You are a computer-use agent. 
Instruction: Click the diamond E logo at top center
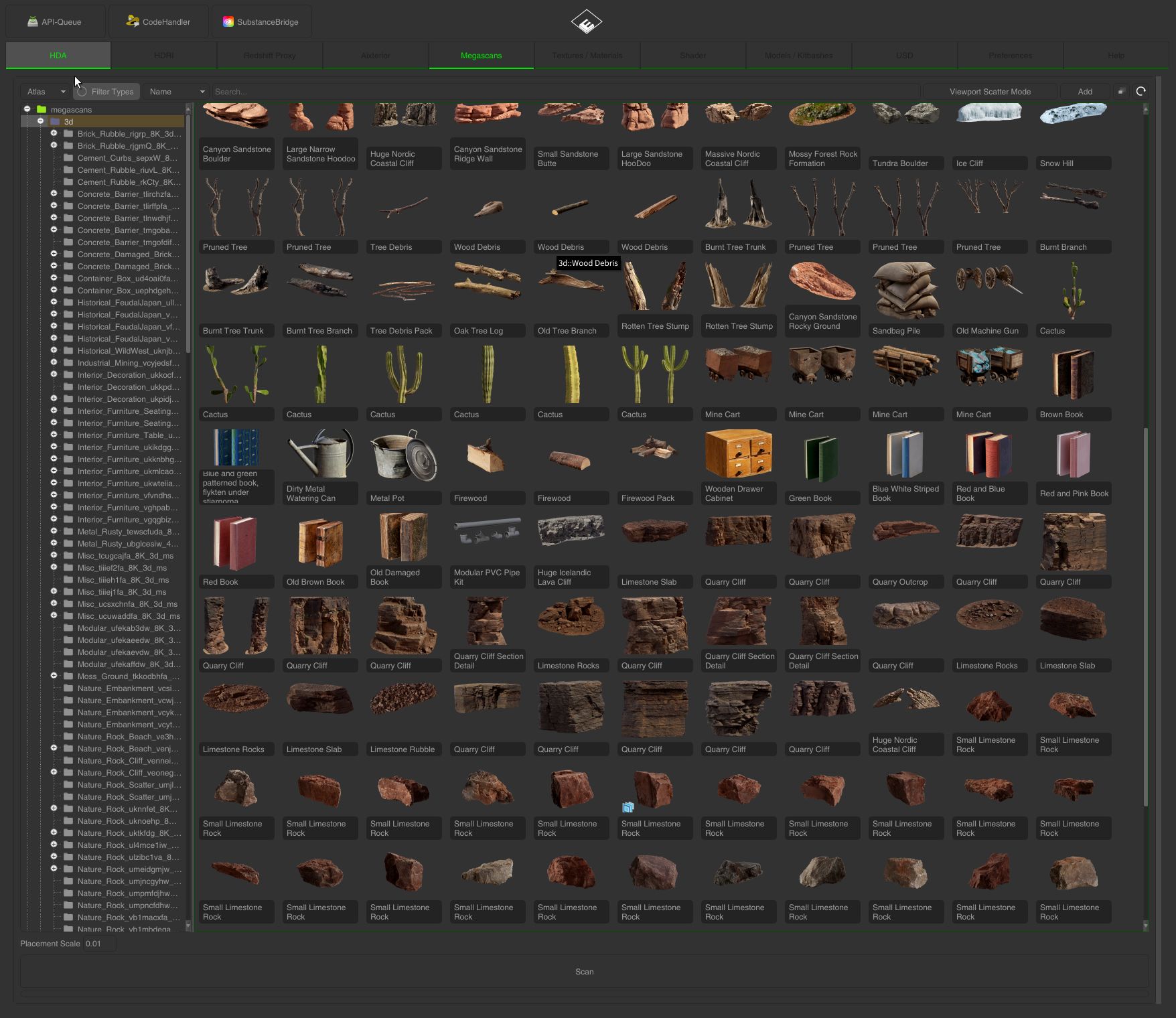(x=587, y=21)
